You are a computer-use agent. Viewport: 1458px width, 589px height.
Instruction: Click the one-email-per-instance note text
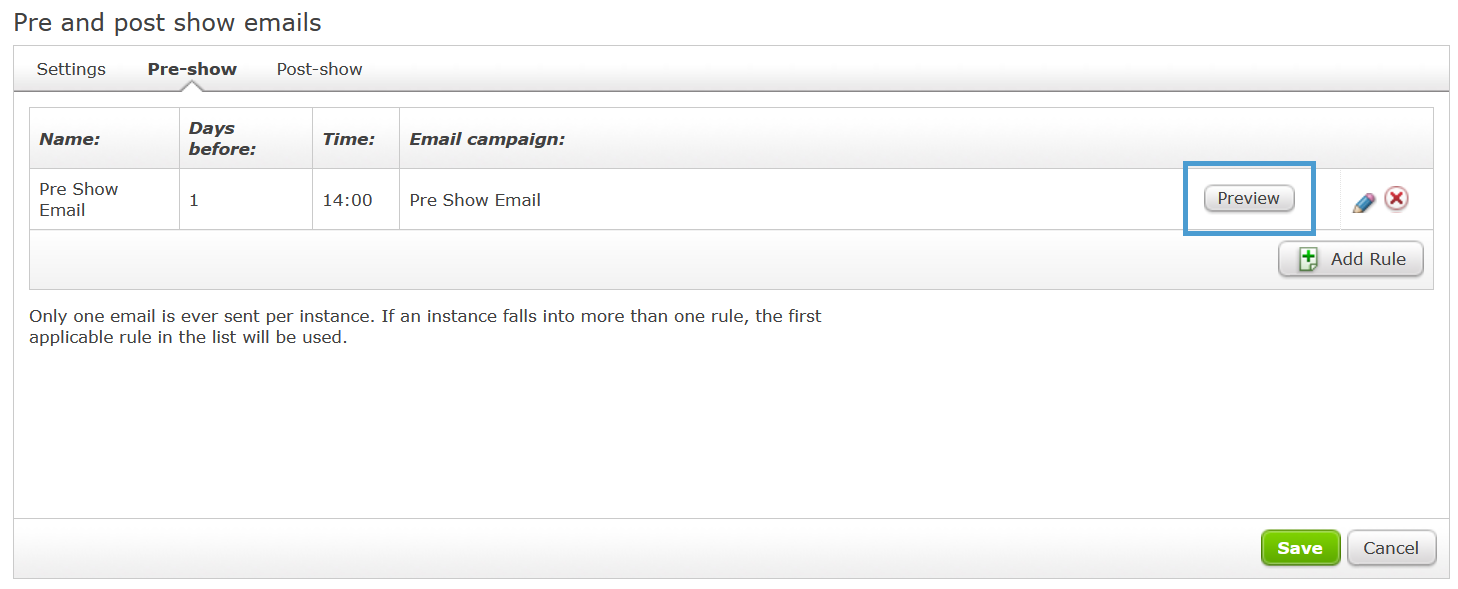[x=425, y=326]
